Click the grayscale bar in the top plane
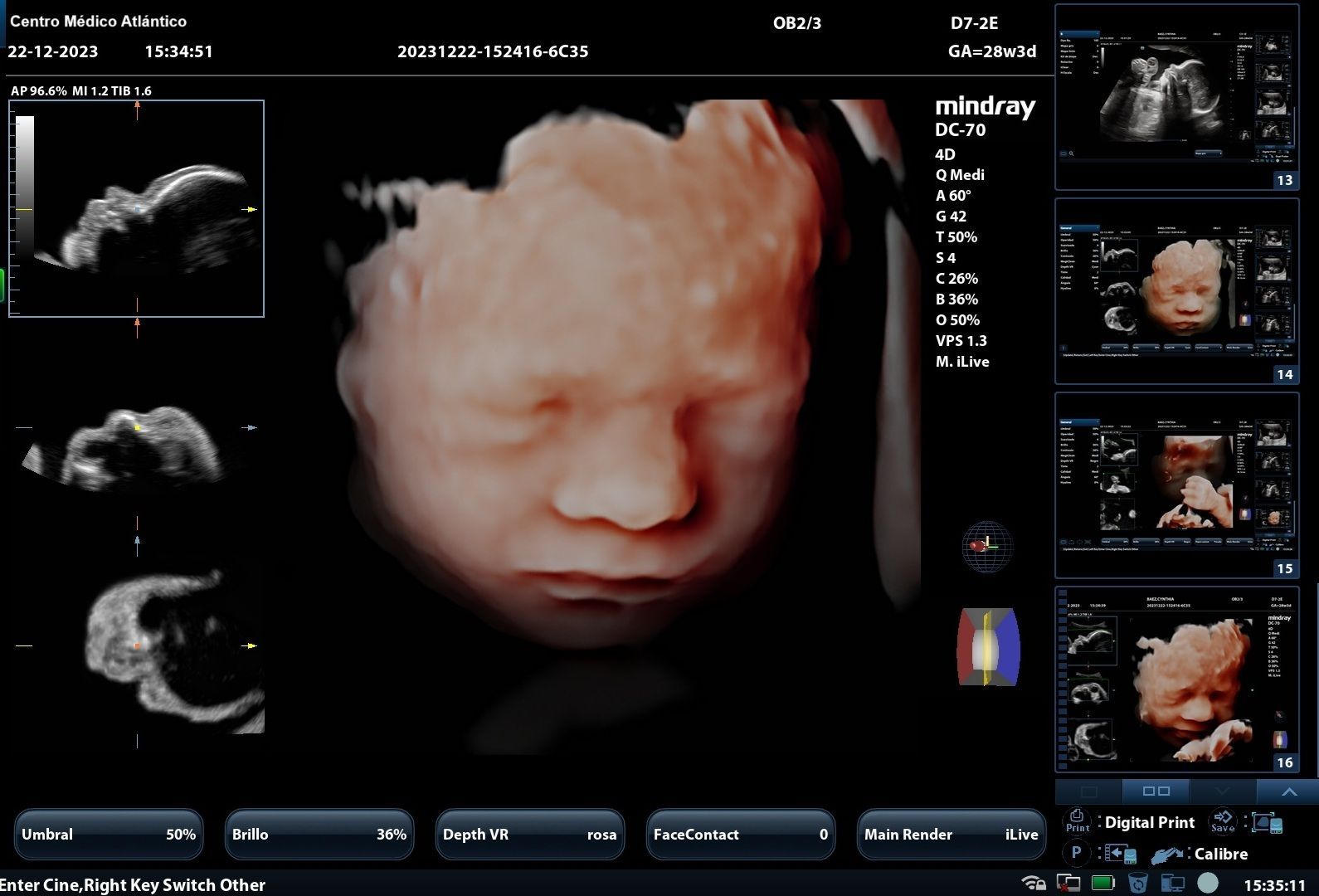Image resolution: width=1319 pixels, height=896 pixels. (x=25, y=187)
